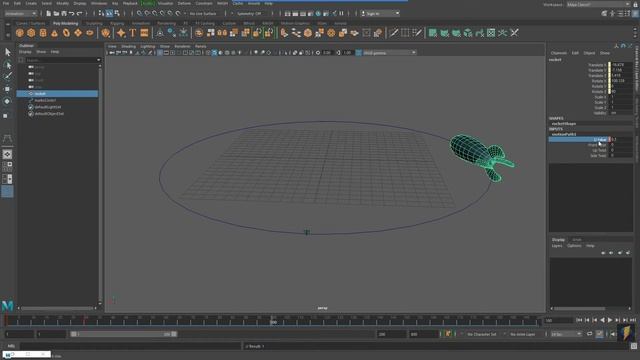Open the Script Editor icon at bottom right

tap(634, 346)
